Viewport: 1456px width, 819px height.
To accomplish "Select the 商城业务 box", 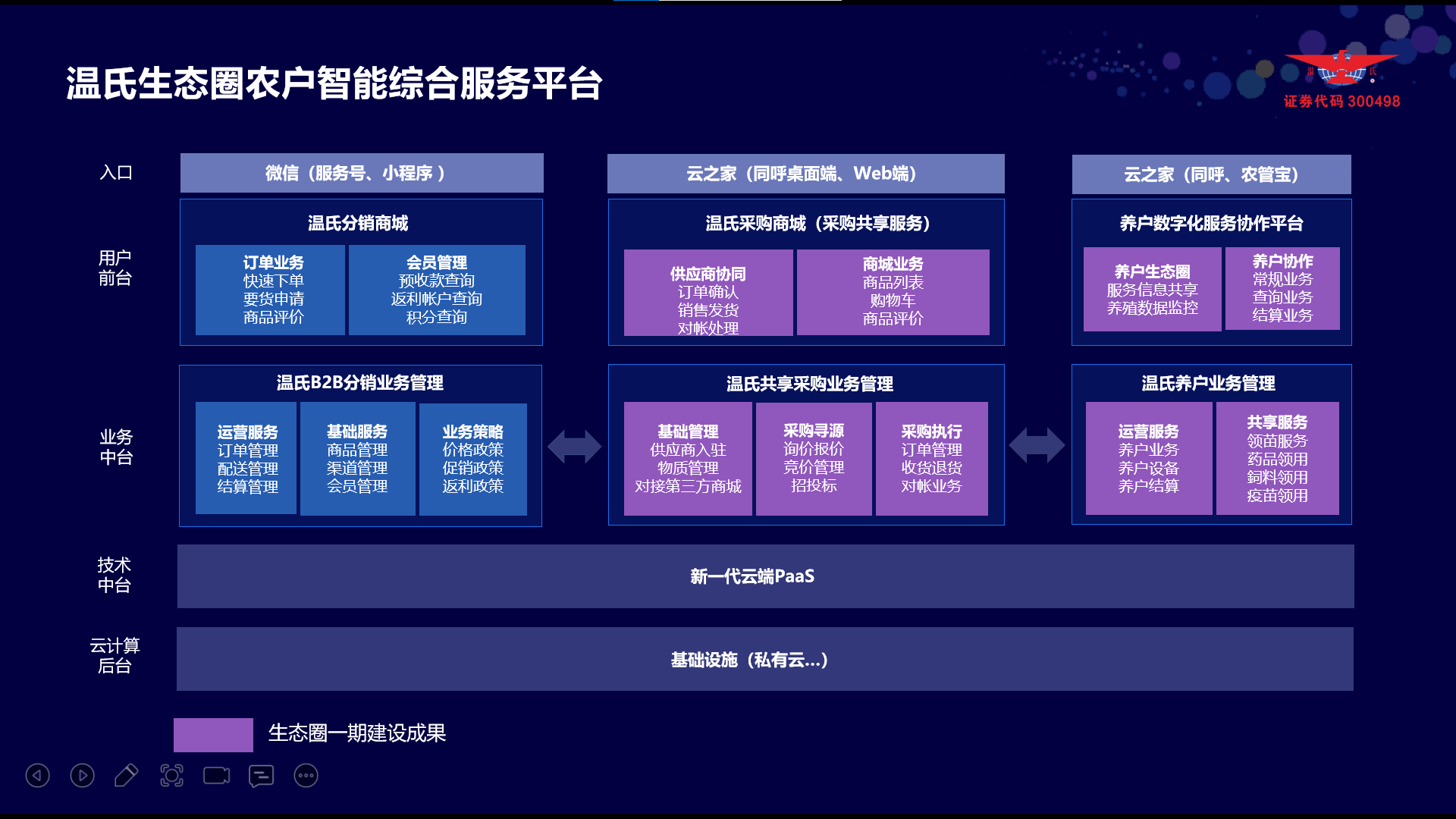I will point(893,292).
